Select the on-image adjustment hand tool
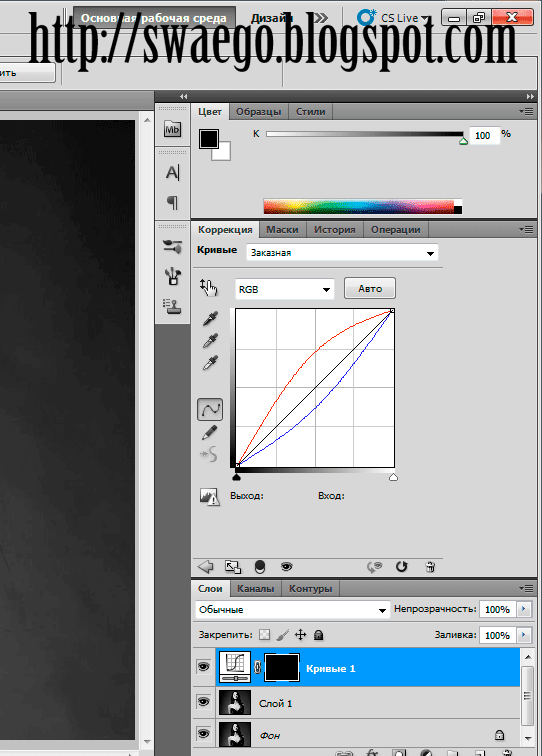This screenshot has width=542, height=756. (x=209, y=288)
